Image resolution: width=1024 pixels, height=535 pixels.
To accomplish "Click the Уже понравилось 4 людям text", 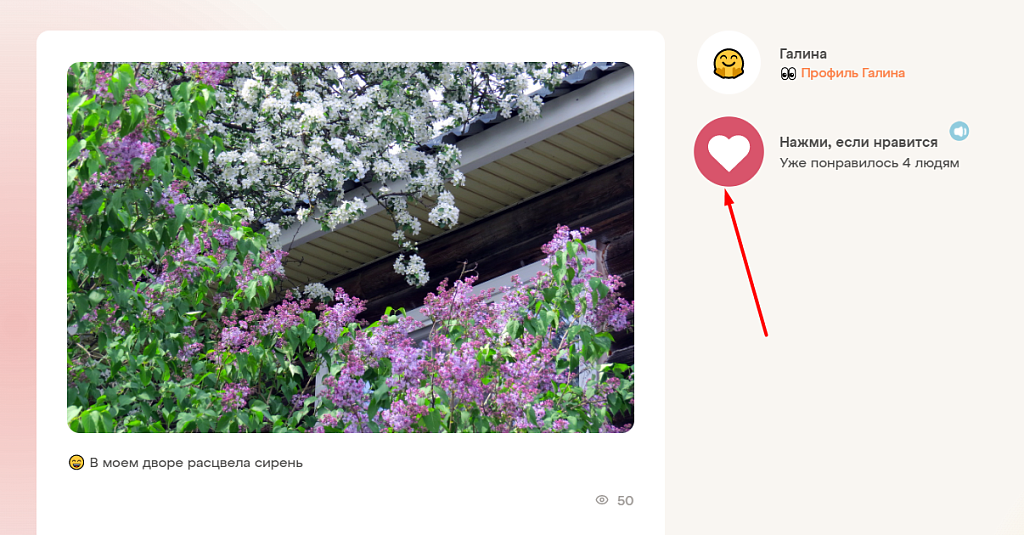I will [869, 163].
